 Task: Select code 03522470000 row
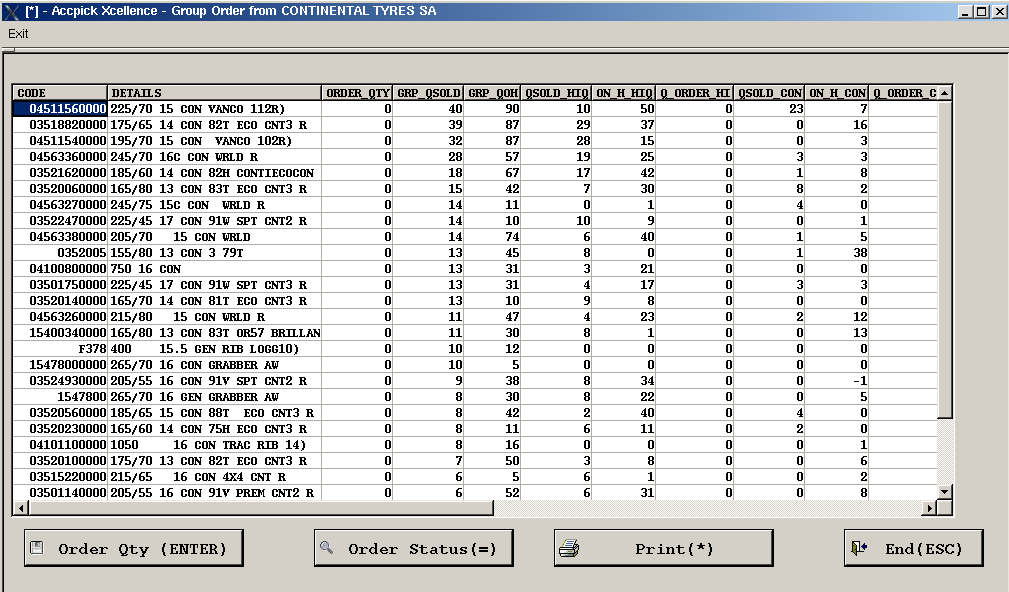[x=475, y=221]
